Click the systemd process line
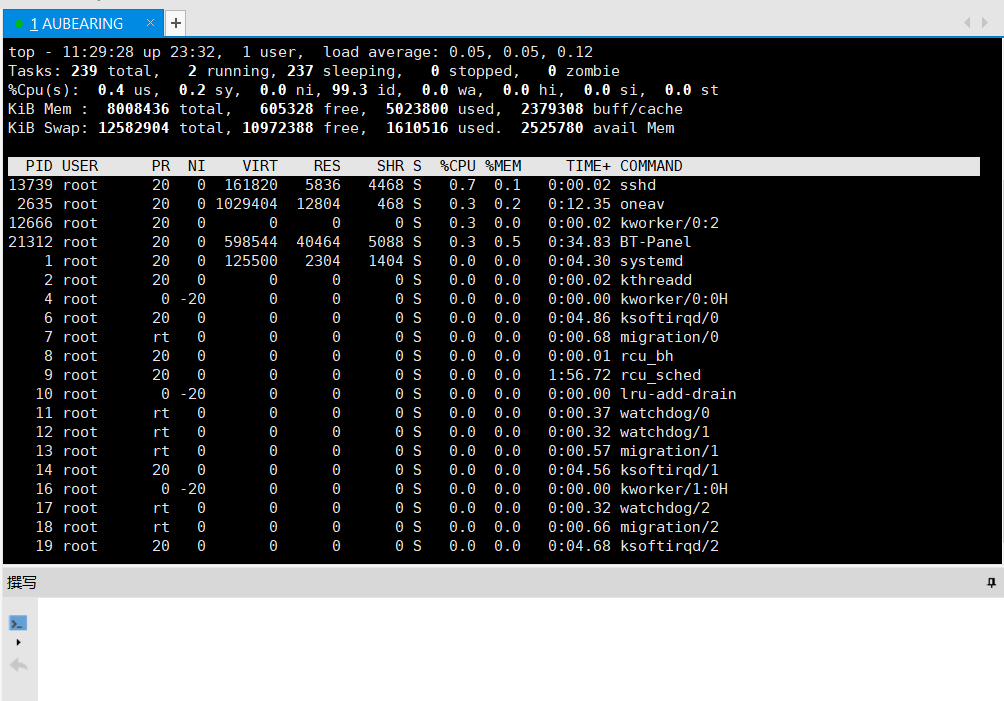This screenshot has height=701, width=1004. click(x=493, y=261)
